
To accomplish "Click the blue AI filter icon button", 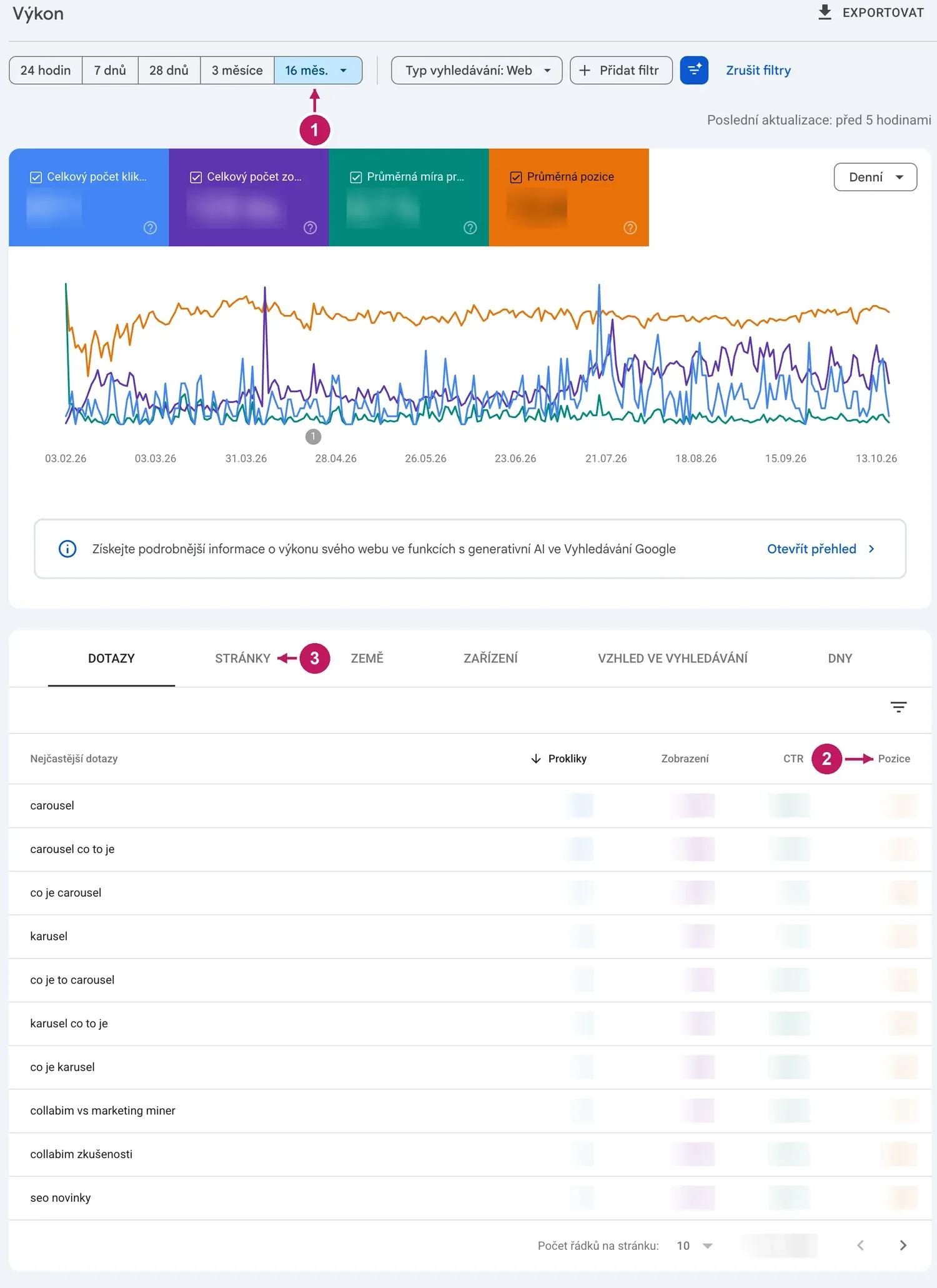I will tap(694, 70).
